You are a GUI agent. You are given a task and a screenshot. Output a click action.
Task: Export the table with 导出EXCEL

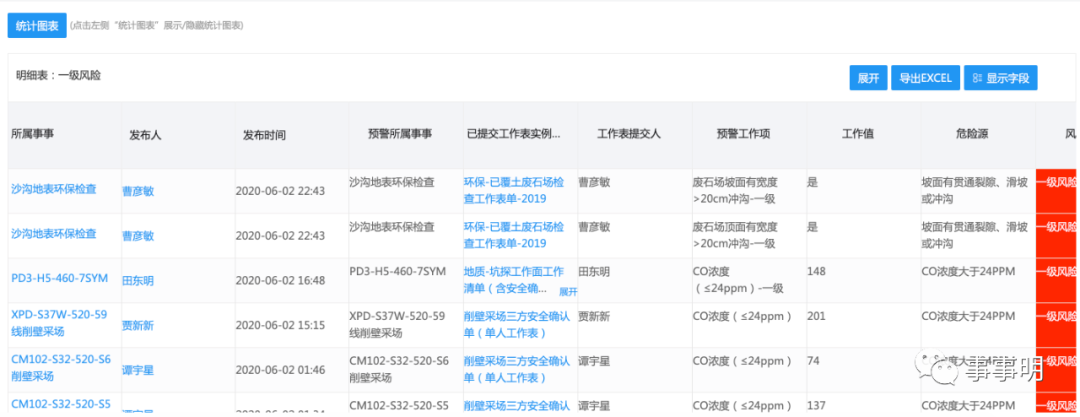[x=924, y=78]
